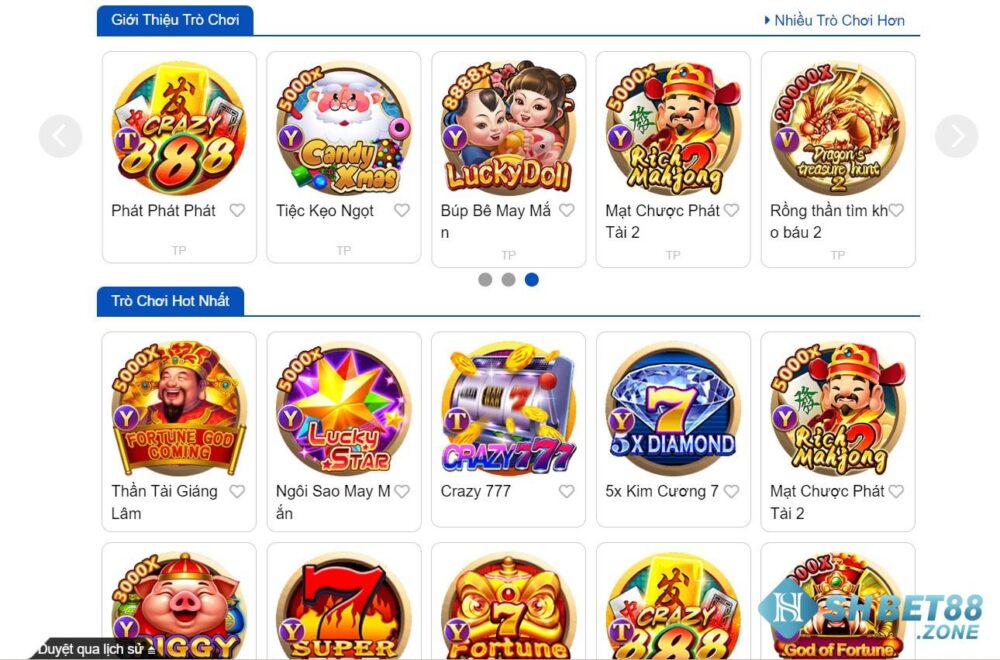Launch the Lucky Star game icon
This screenshot has width=1000, height=660.
pyautogui.click(x=344, y=409)
